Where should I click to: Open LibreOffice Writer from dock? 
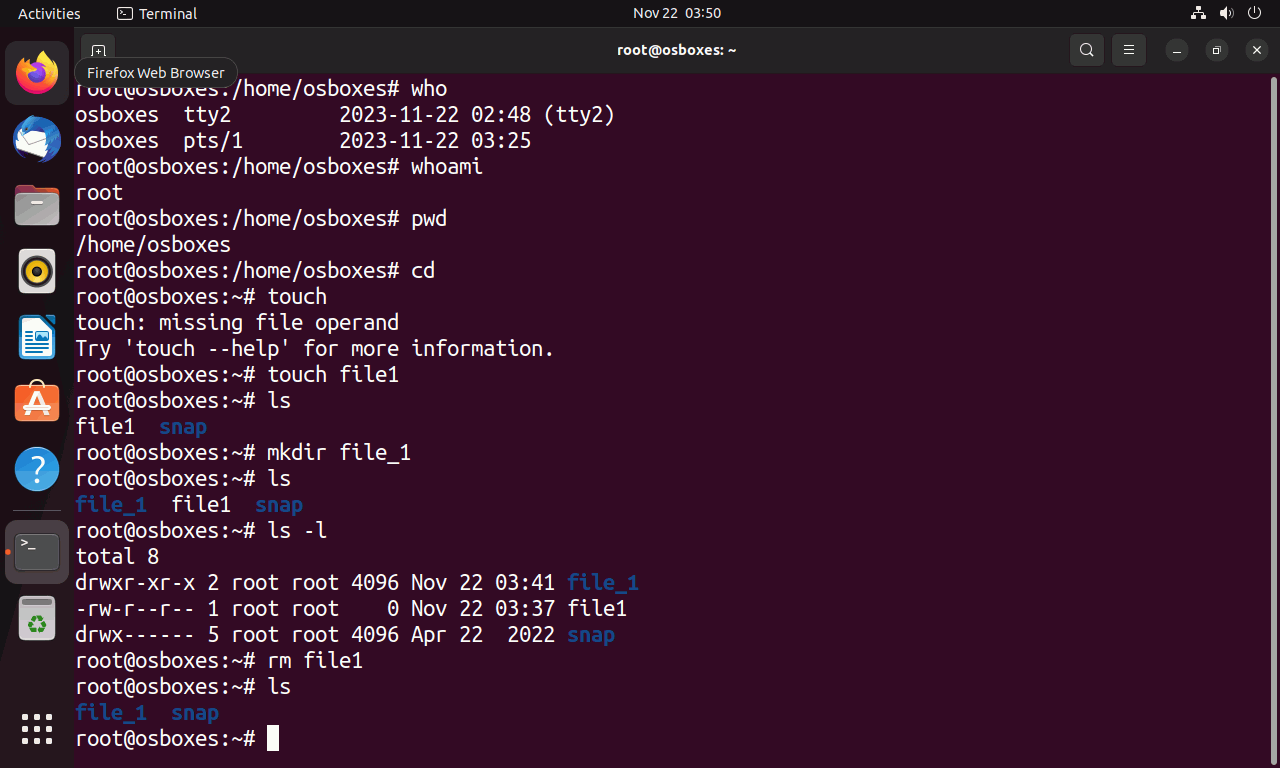tap(37, 337)
